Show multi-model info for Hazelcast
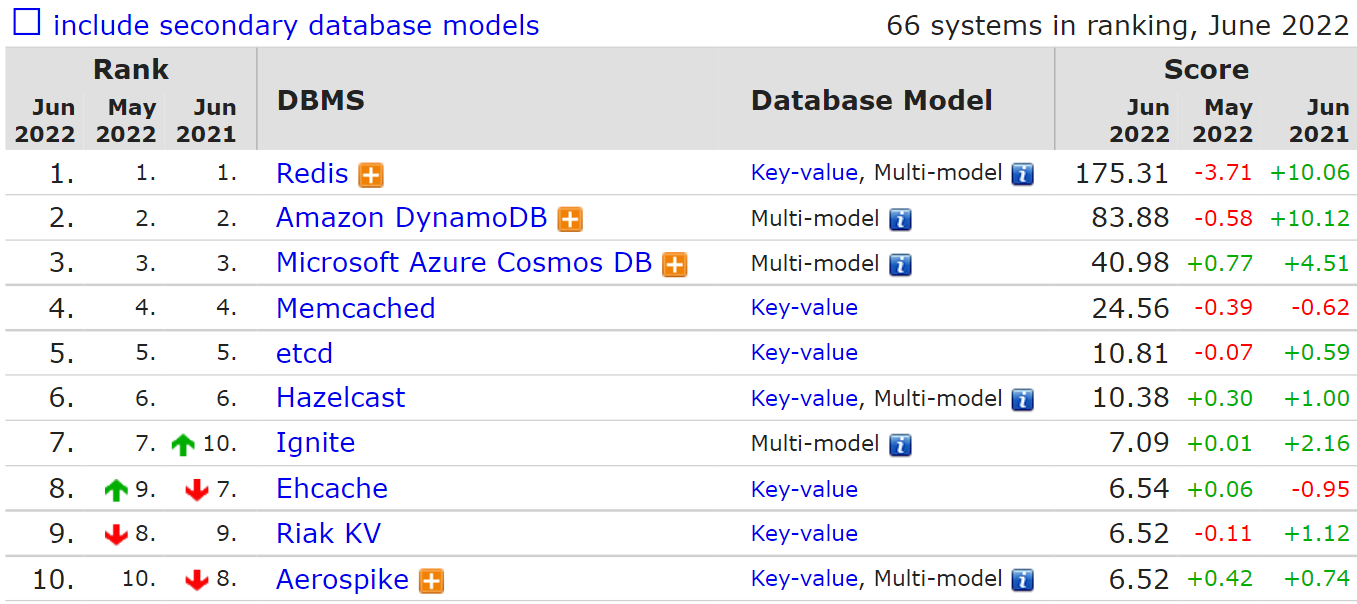Viewport: 1357px width, 604px height. coord(1022,400)
